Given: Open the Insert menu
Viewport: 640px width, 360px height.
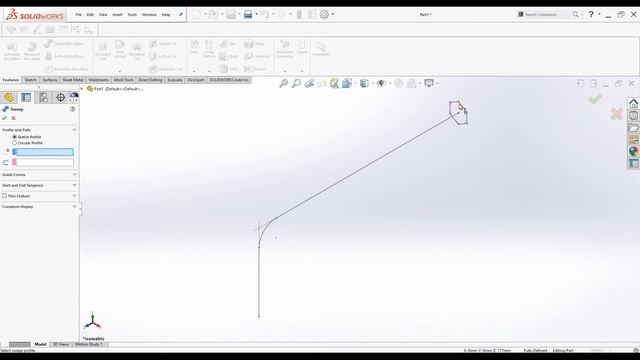Looking at the screenshot, I should (x=118, y=15).
